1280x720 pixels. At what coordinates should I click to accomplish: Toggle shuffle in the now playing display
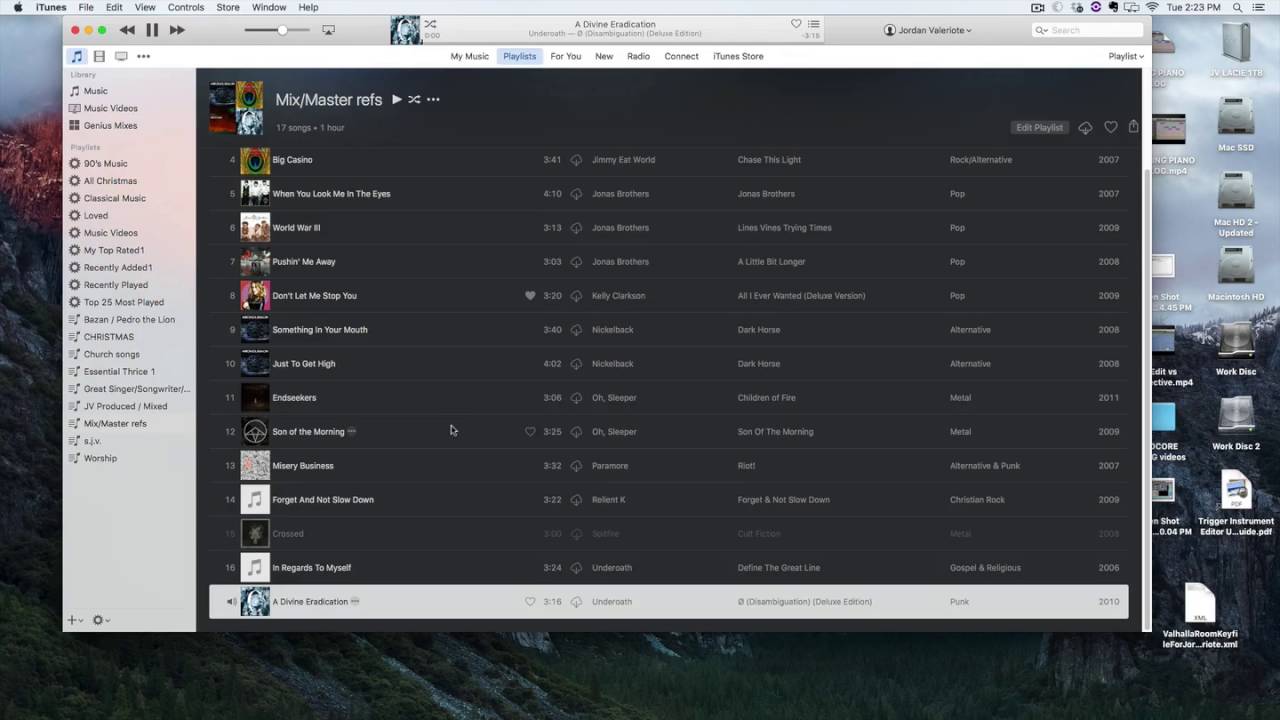pos(430,23)
